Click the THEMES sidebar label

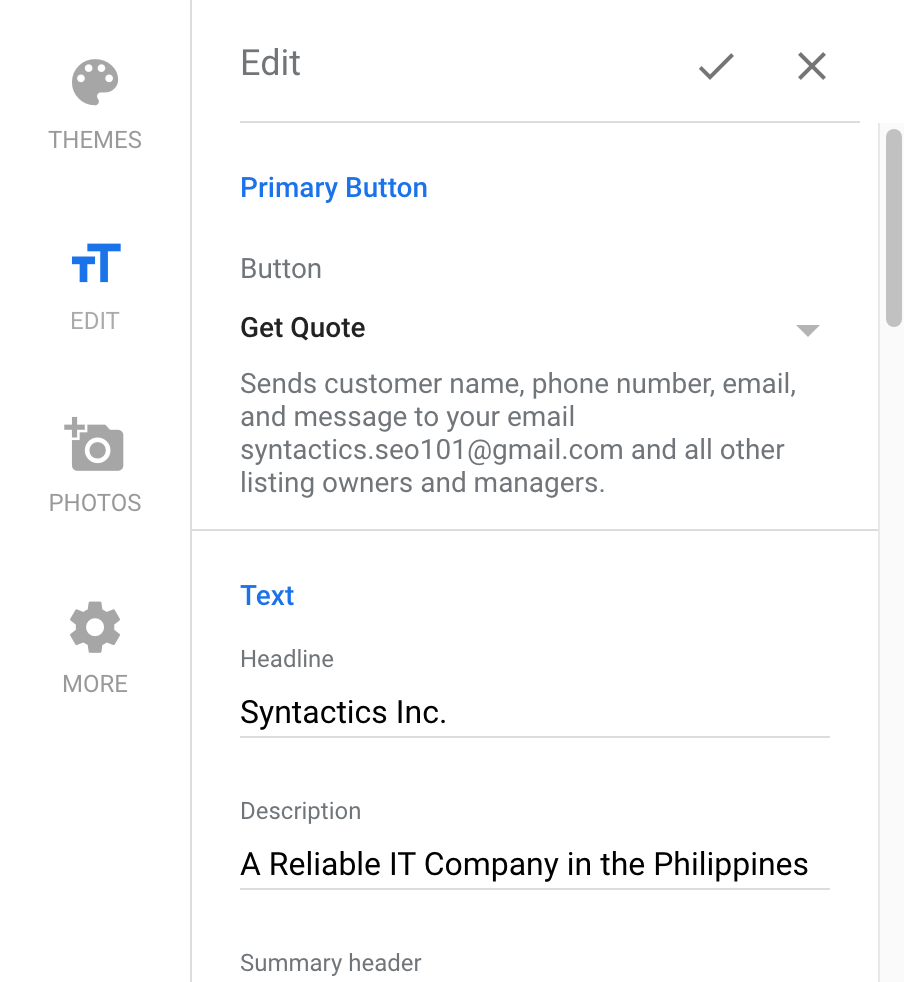pos(95,140)
